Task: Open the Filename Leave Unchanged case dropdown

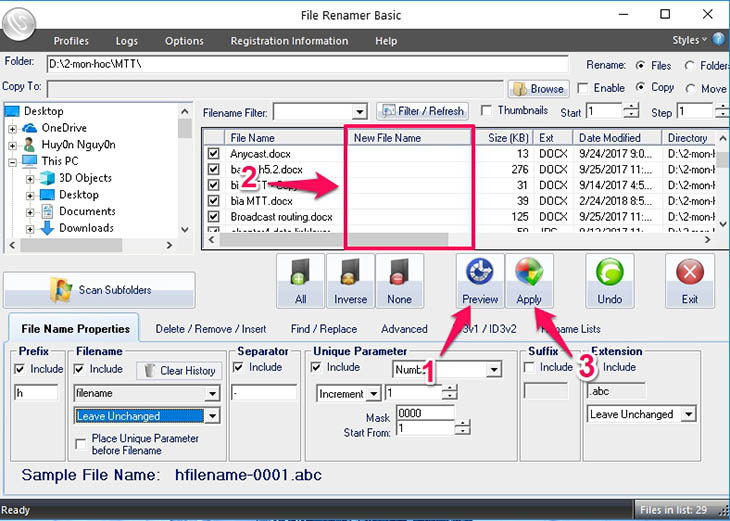Action: coord(212,416)
